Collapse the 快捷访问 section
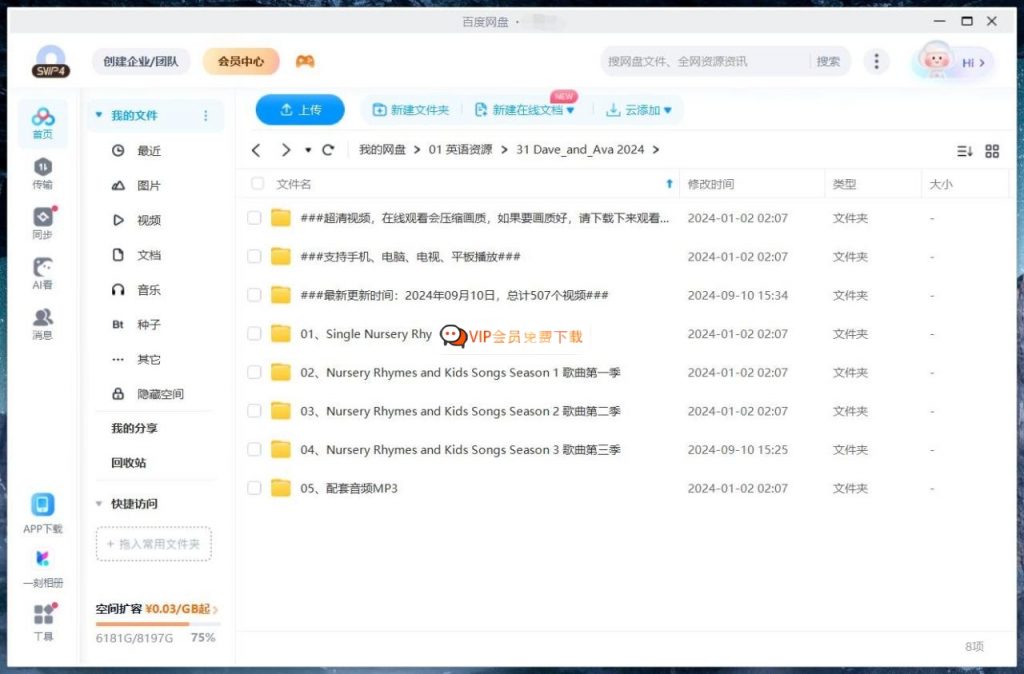Image resolution: width=1024 pixels, height=674 pixels. (x=99, y=504)
